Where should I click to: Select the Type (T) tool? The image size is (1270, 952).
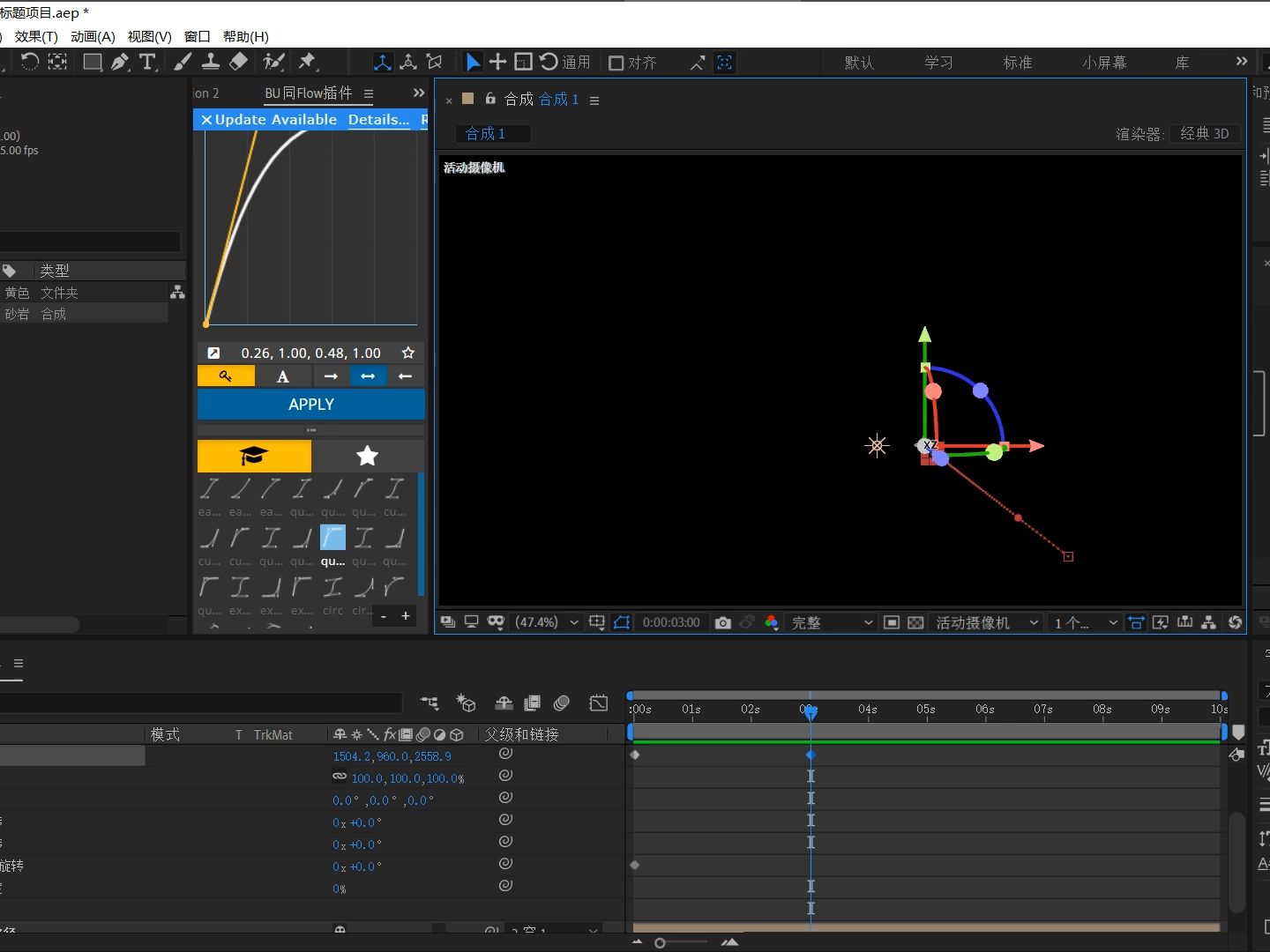coord(147,62)
